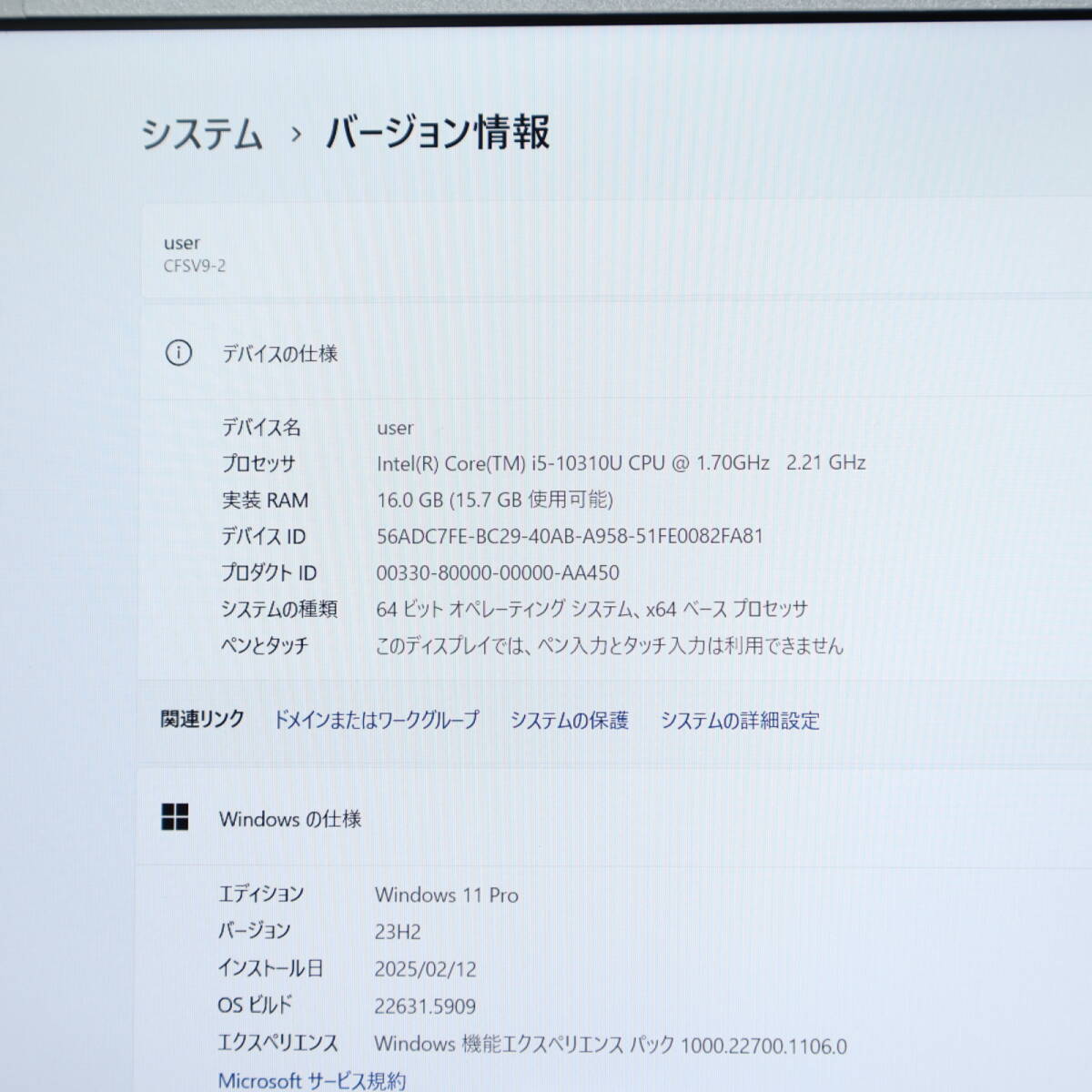Screen dimensions: 1092x1092
Task: Click the デバイス ID label
Action: [263, 536]
